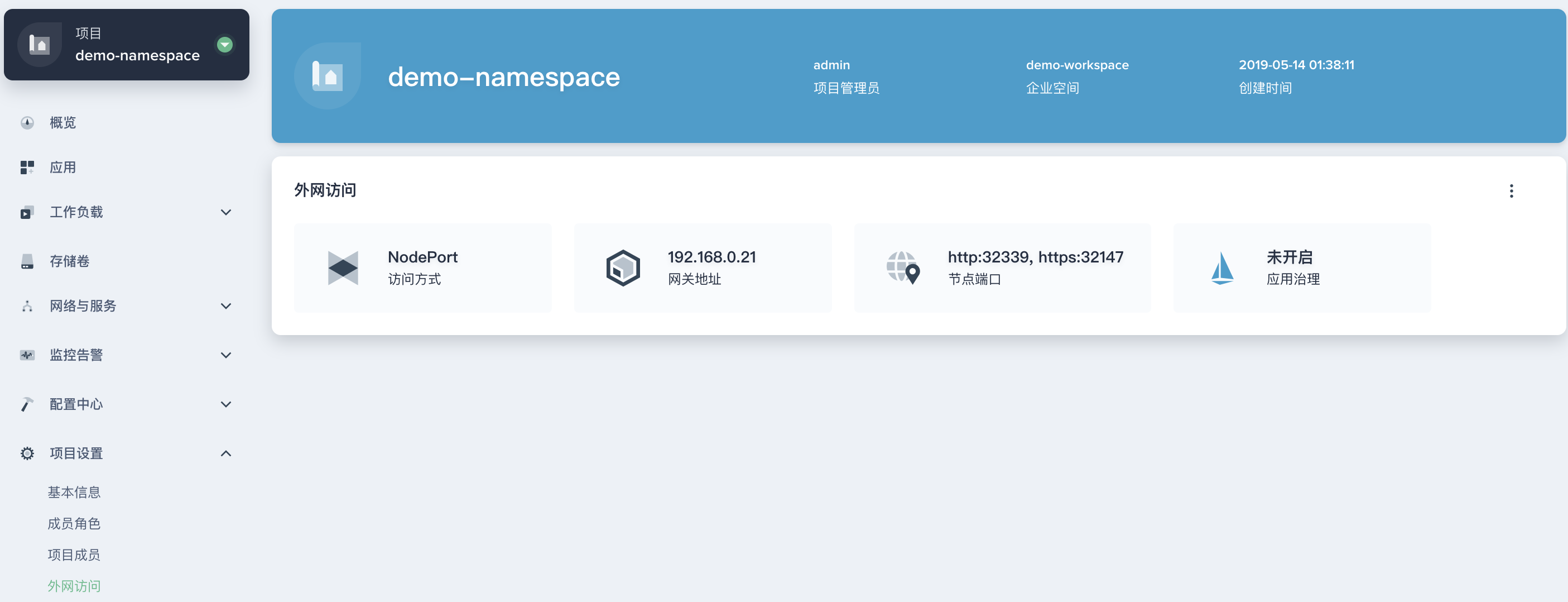Select the 网络与服务 network icon
1568x602 pixels.
point(27,307)
